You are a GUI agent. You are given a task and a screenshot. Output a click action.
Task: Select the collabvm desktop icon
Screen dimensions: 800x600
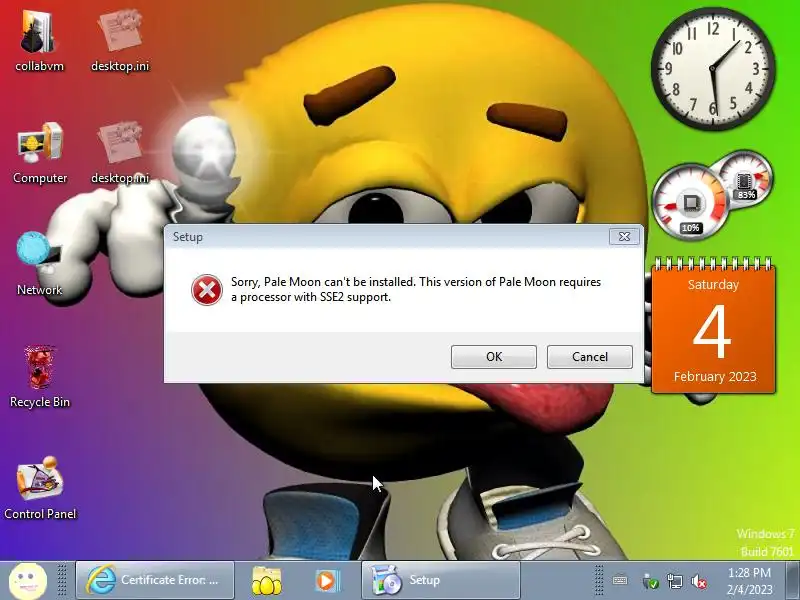point(39,41)
